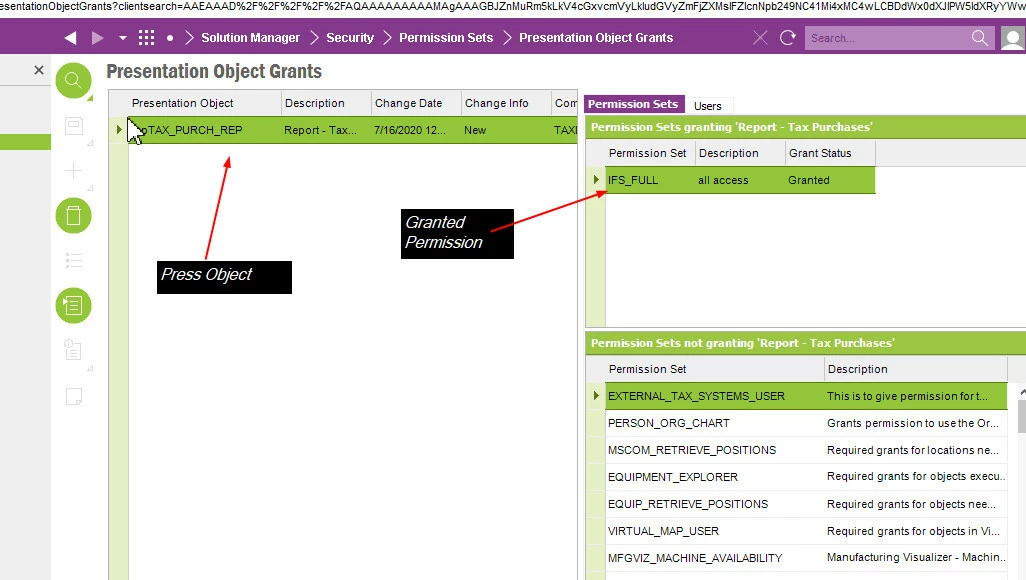Open the user profile avatar icon
The image size is (1026, 580).
[x=1013, y=39]
